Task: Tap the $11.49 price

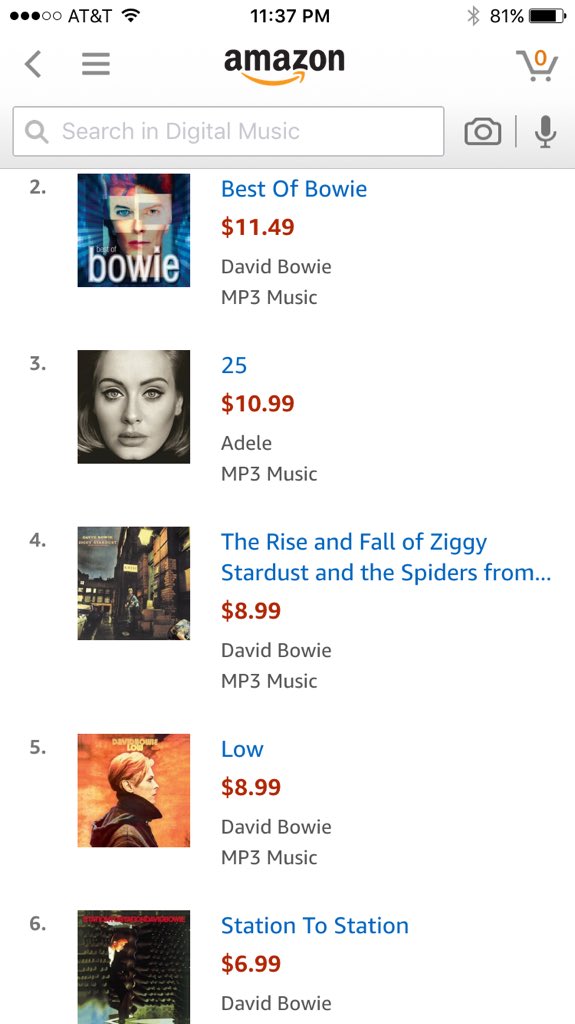Action: pyautogui.click(x=257, y=227)
